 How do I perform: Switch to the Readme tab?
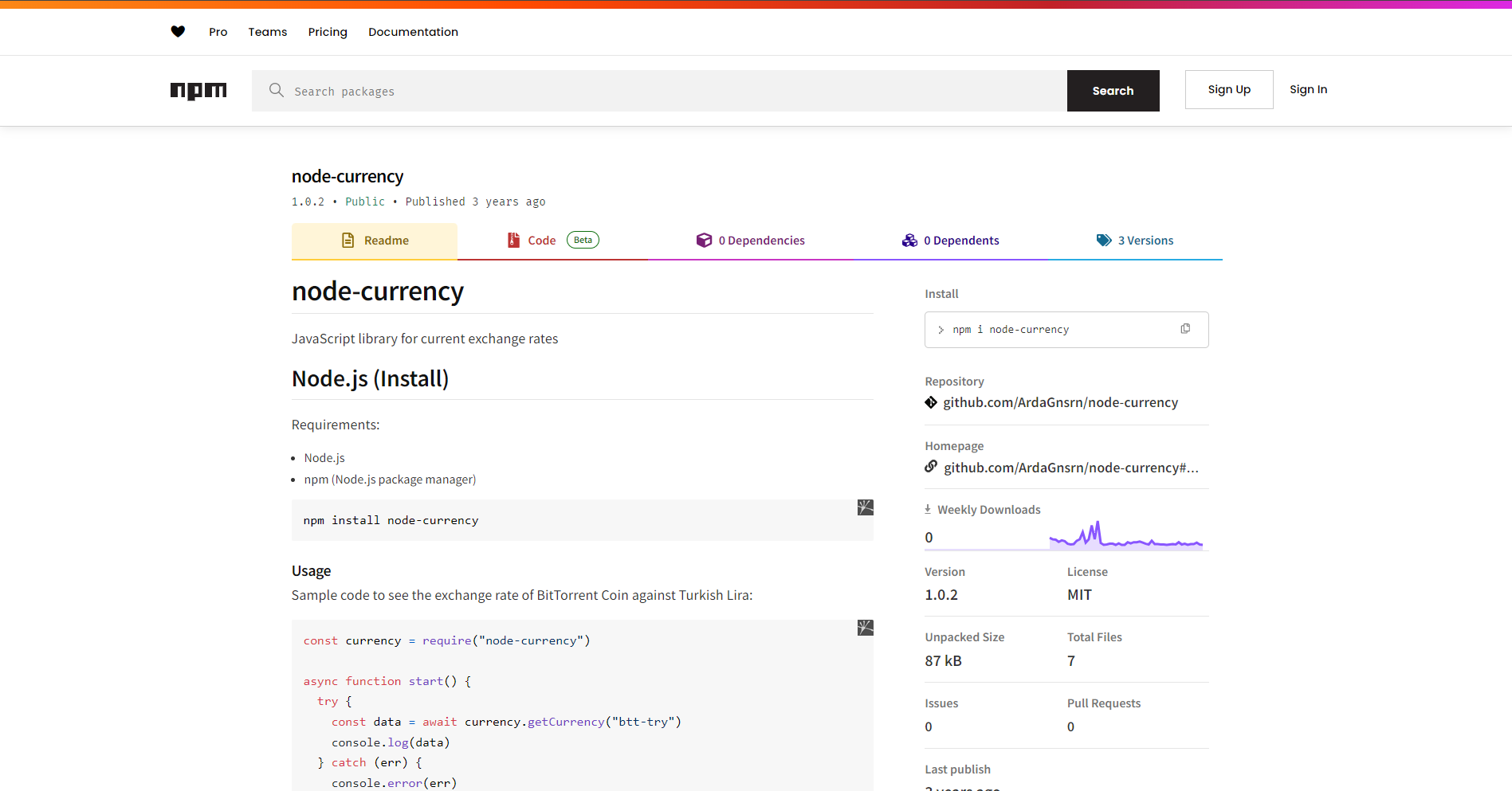375,241
